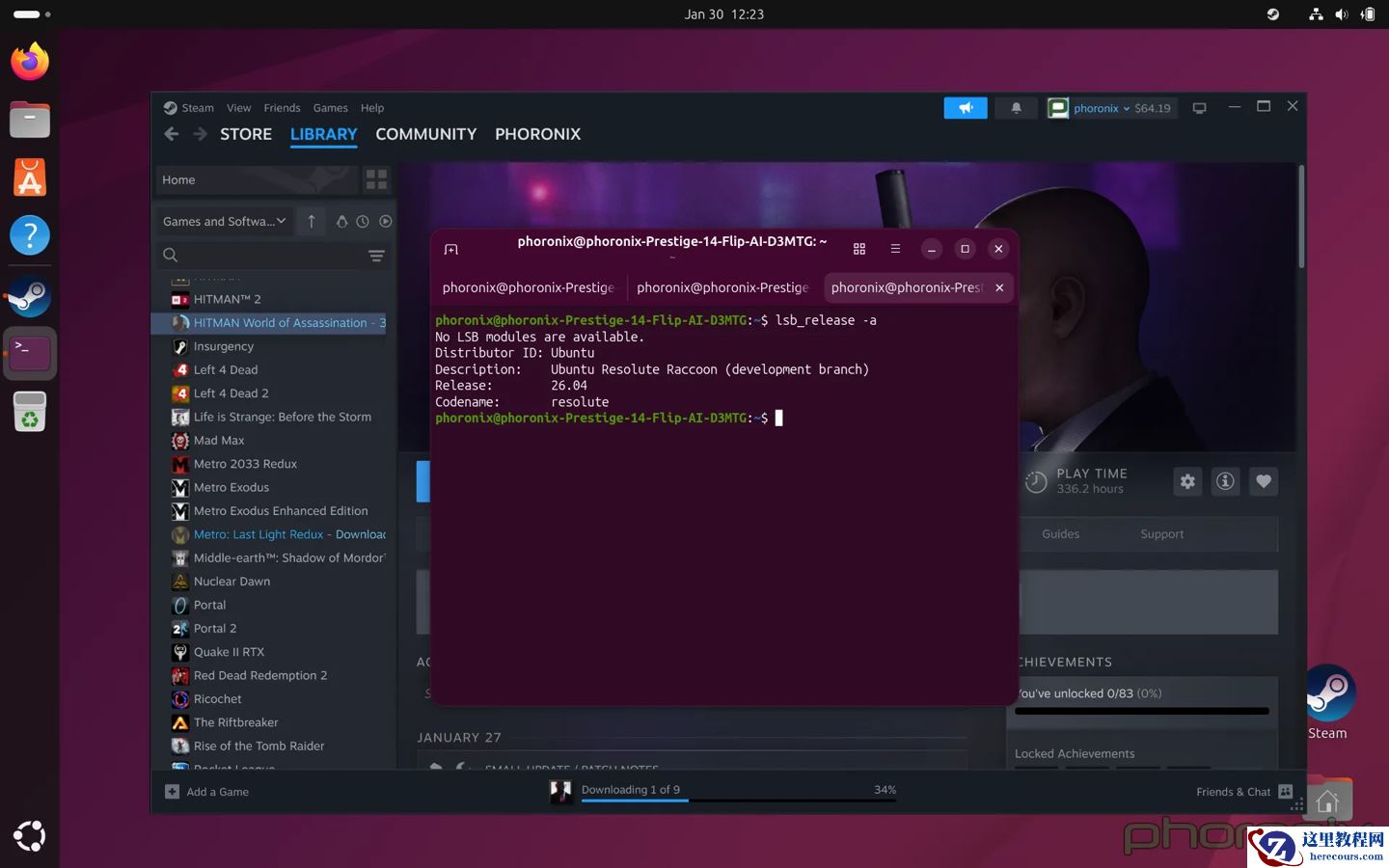Expand the Games and Software dropdown

(224, 222)
